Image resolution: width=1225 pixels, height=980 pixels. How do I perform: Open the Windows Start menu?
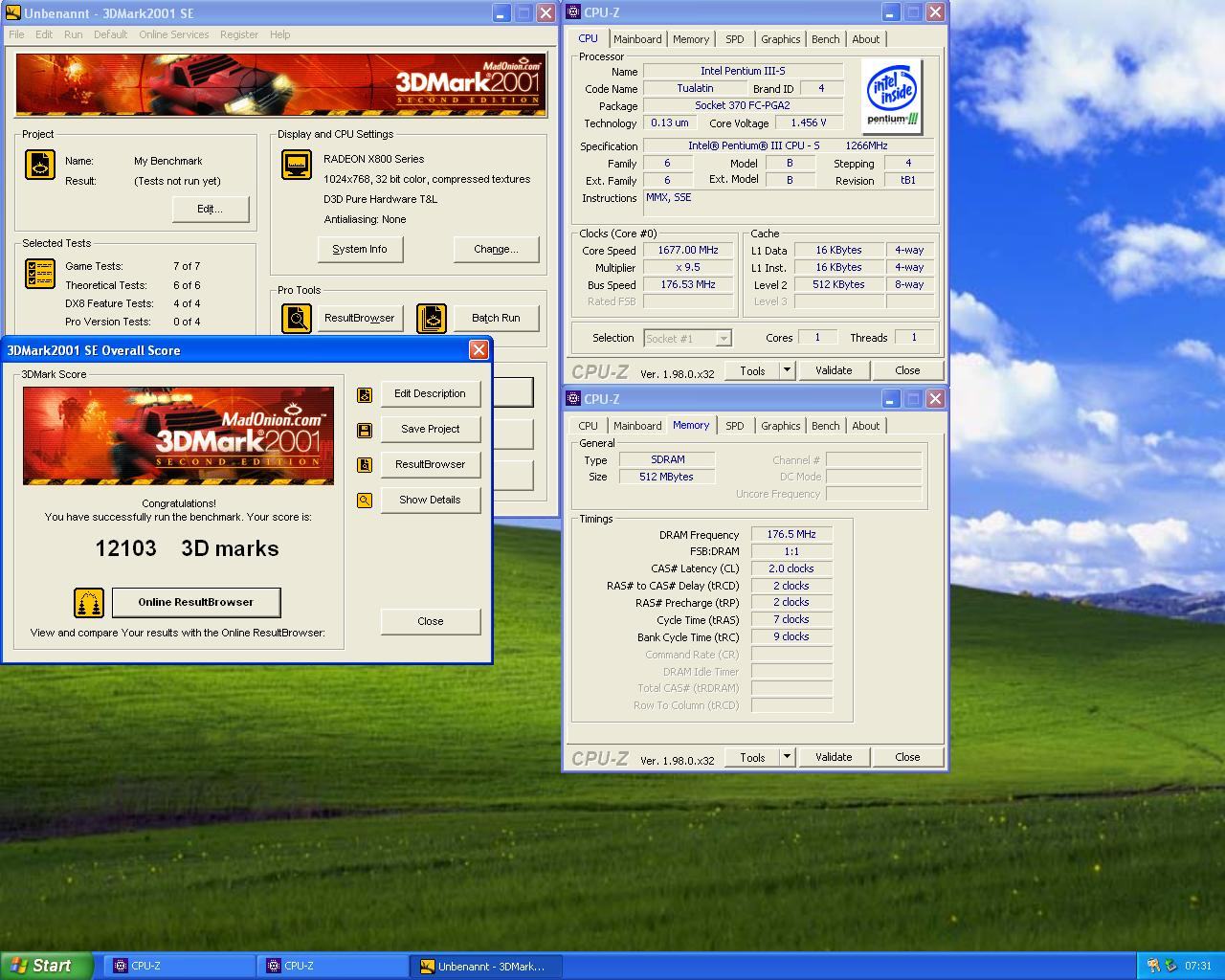pos(47,966)
